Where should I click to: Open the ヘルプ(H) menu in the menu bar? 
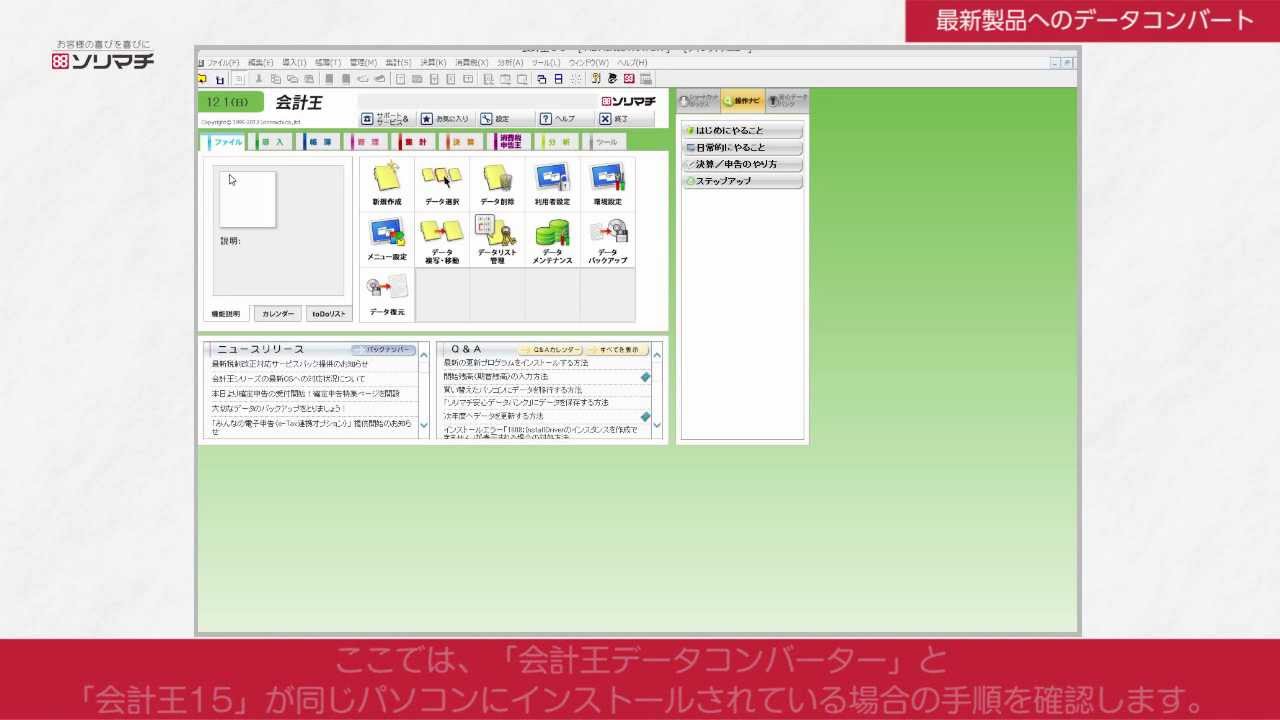632,62
